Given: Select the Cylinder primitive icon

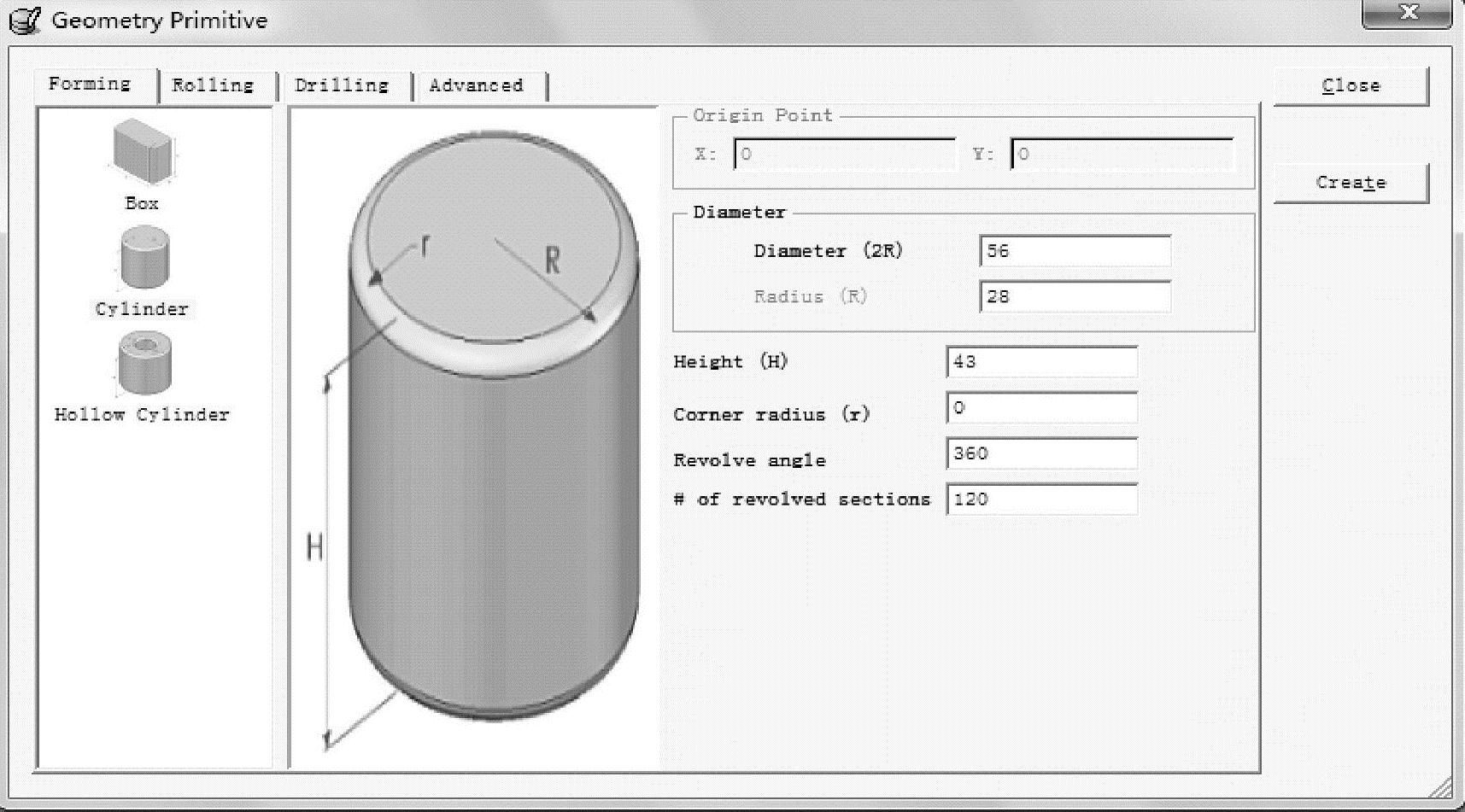Looking at the screenshot, I should point(143,258).
